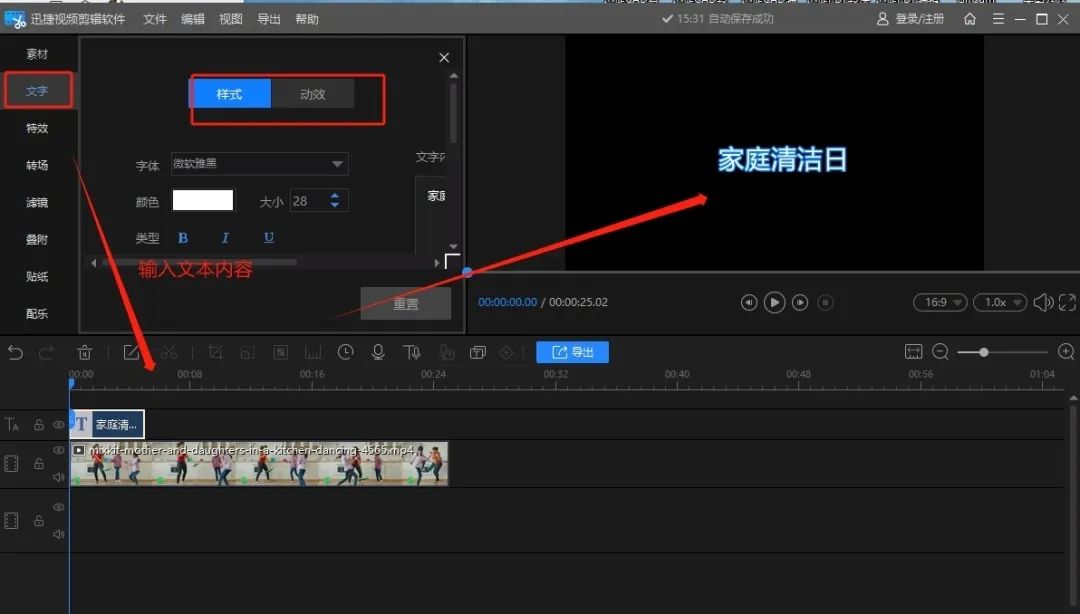Delete selected clip with trash icon
Viewport: 1080px width, 614px height.
coord(85,352)
